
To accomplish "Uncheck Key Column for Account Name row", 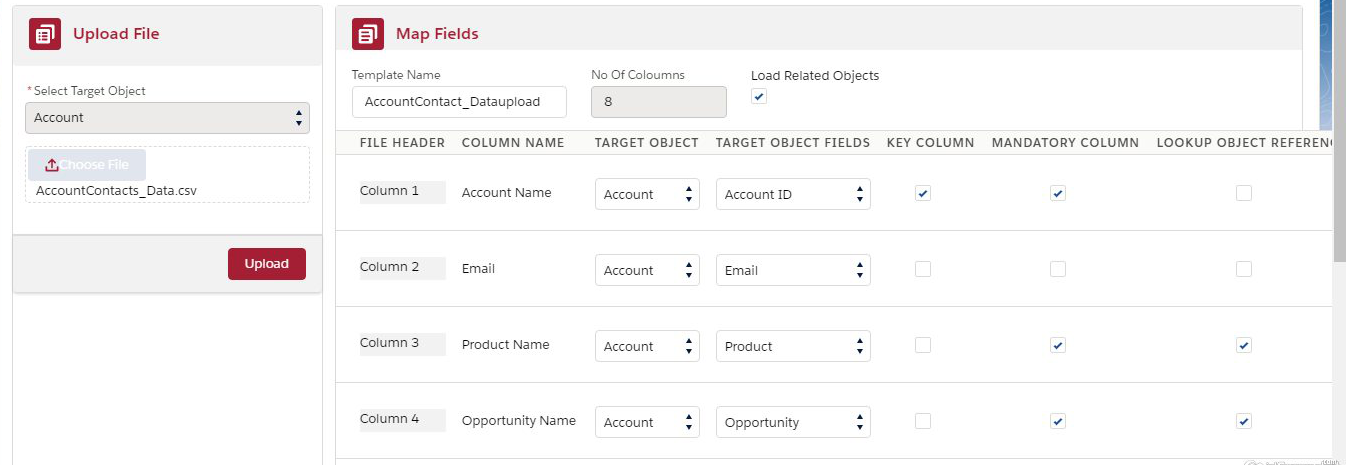I will tap(923, 194).
